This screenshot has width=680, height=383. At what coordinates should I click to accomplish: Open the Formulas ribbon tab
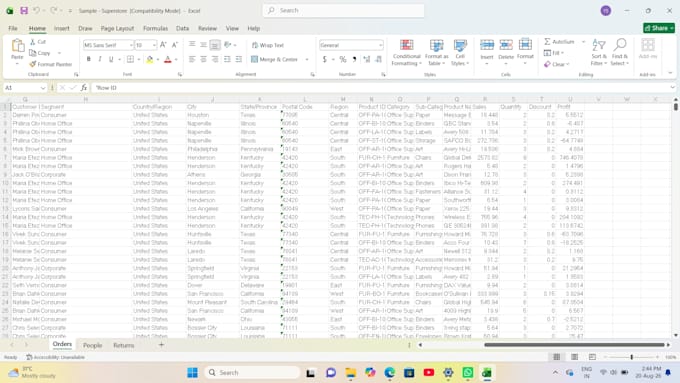155,28
